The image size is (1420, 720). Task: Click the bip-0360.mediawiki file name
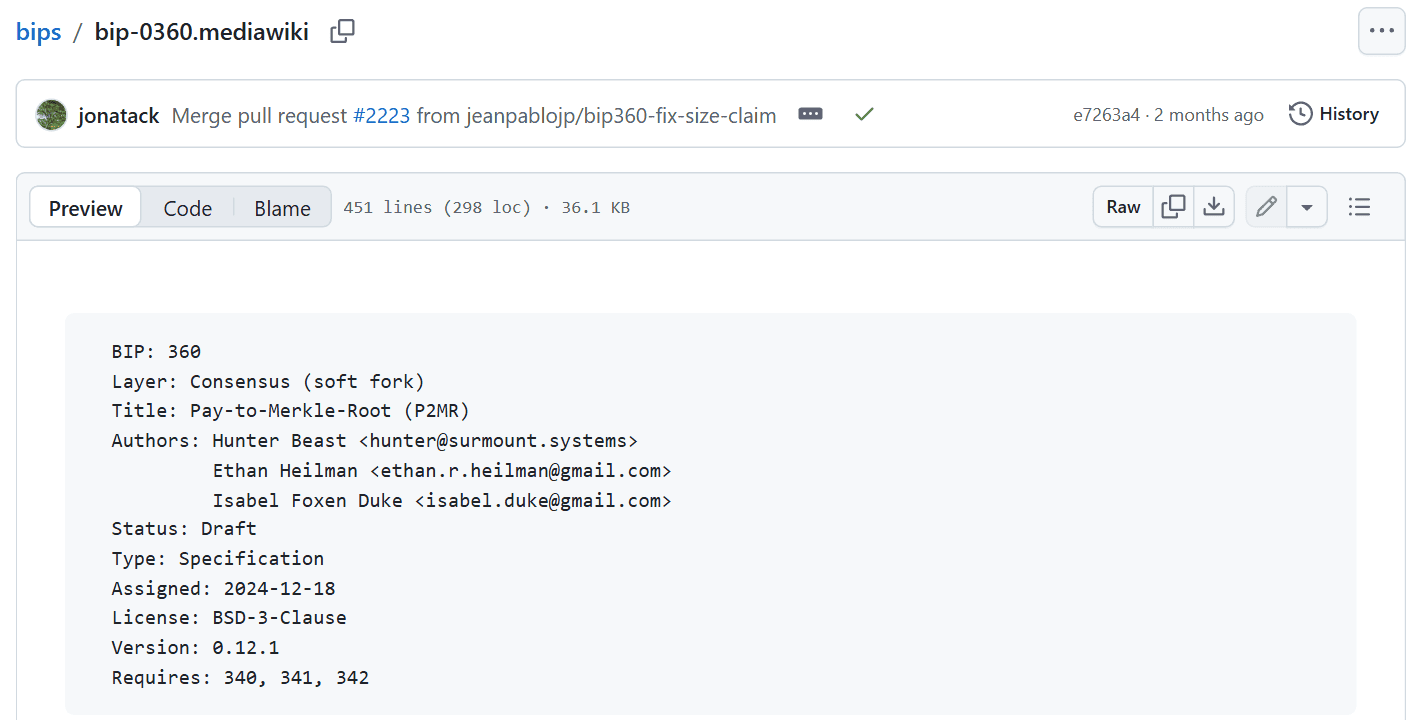[x=202, y=32]
